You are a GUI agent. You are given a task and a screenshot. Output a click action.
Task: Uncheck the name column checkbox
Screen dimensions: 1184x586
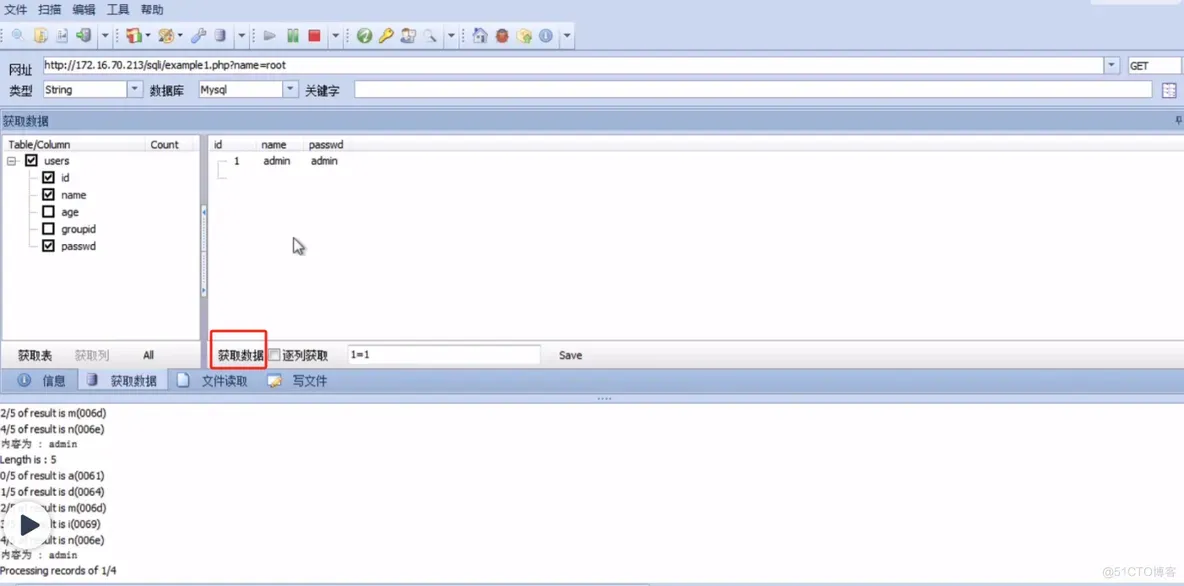48,195
